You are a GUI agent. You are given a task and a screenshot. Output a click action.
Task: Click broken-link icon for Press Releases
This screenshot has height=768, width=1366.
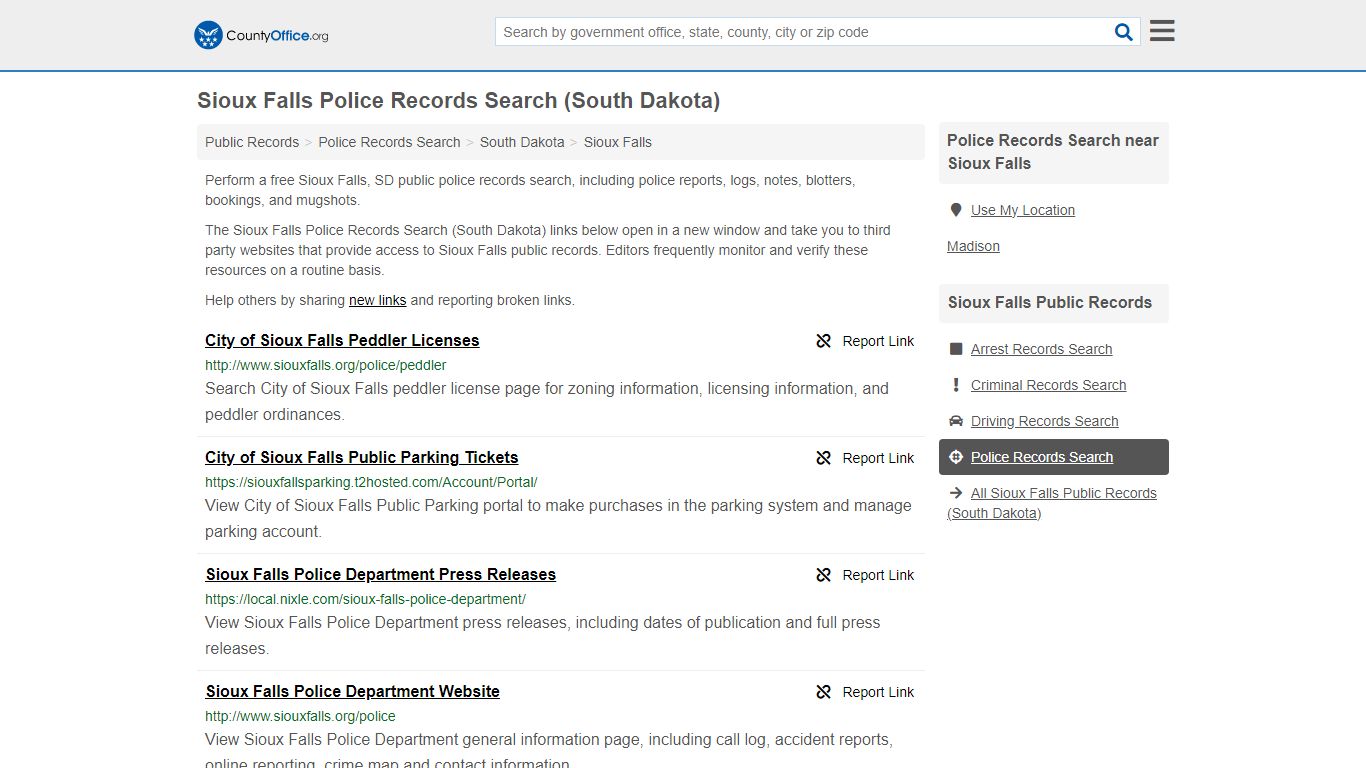click(x=824, y=575)
